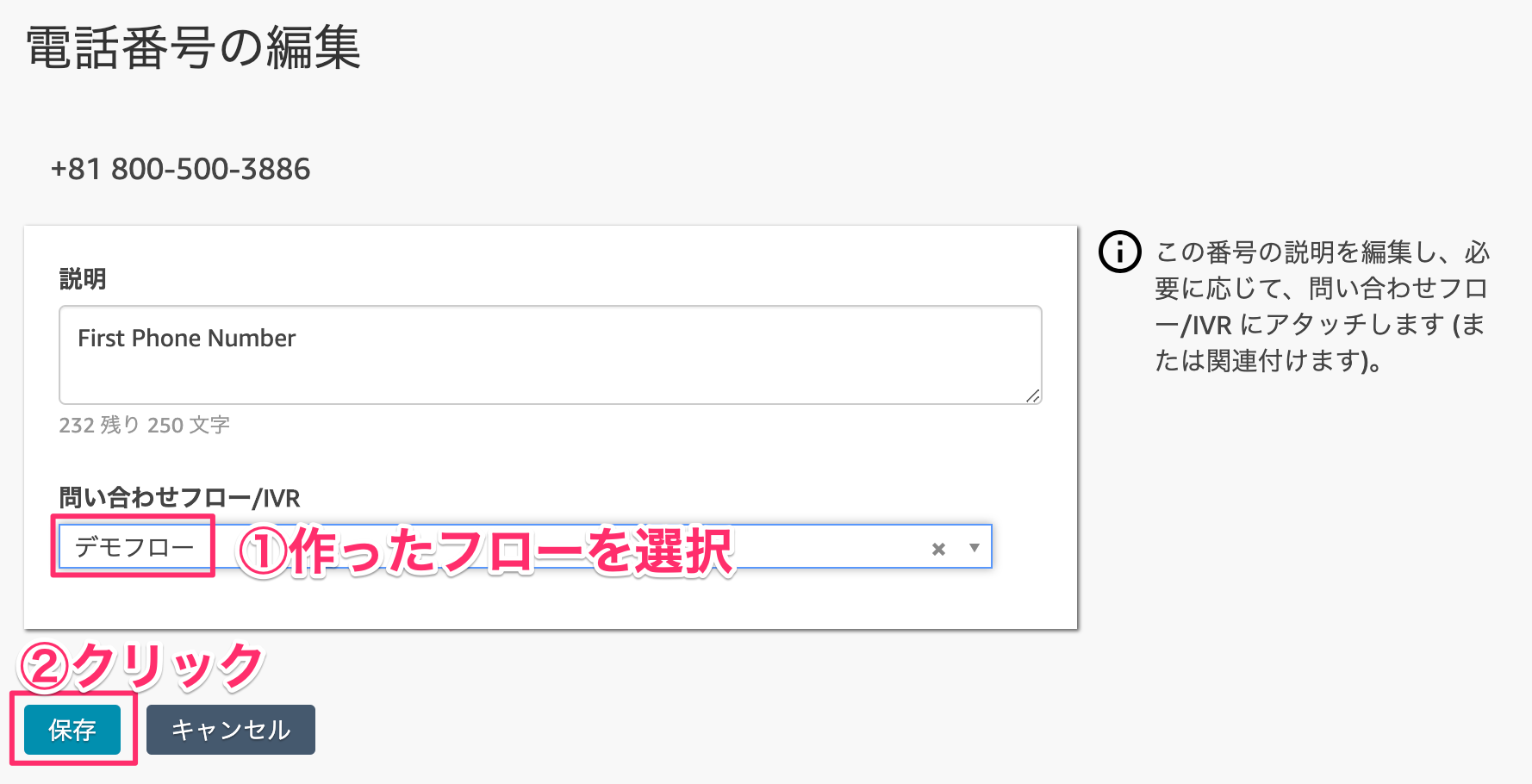Click the ②クリック annotation text

pyautogui.click(x=141, y=667)
